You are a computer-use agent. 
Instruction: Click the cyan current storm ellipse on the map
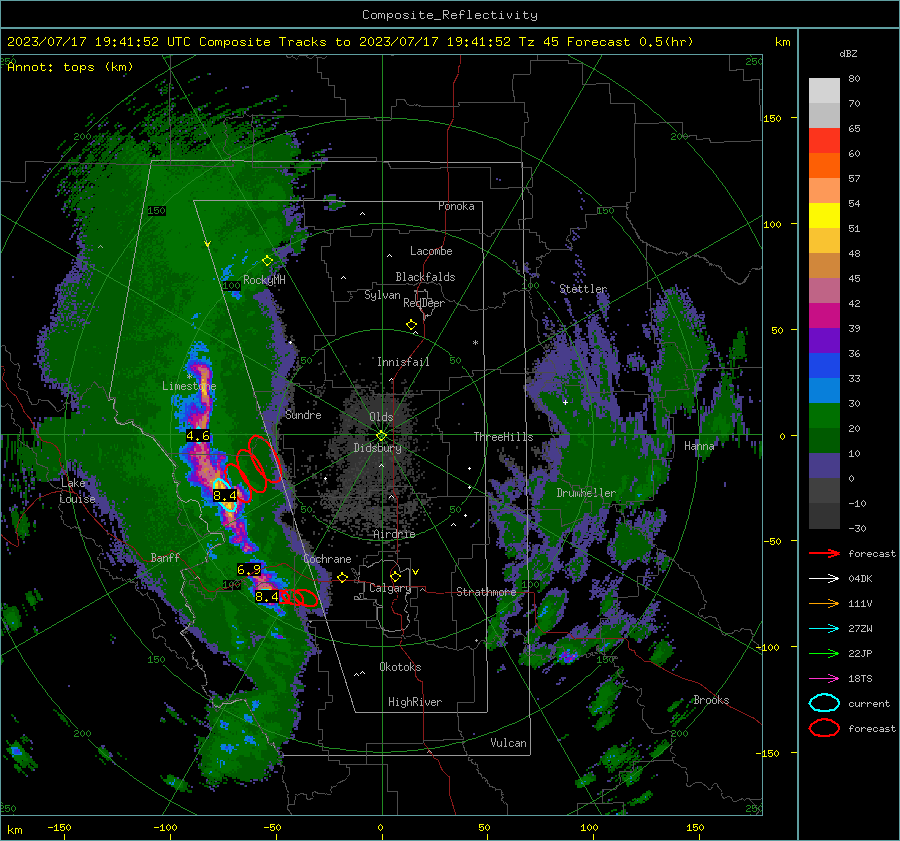[x=225, y=495]
